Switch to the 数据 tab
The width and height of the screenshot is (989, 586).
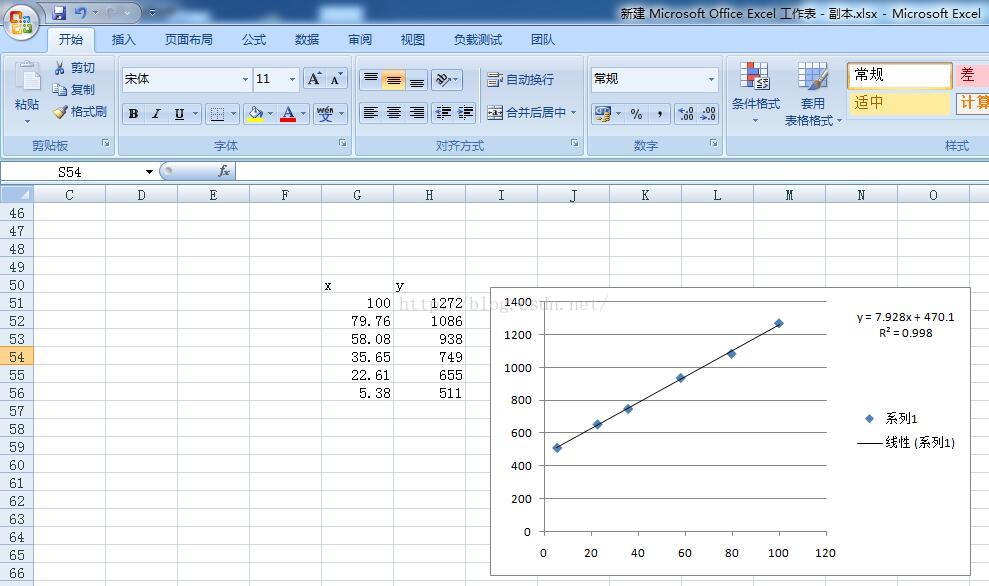tap(307, 40)
